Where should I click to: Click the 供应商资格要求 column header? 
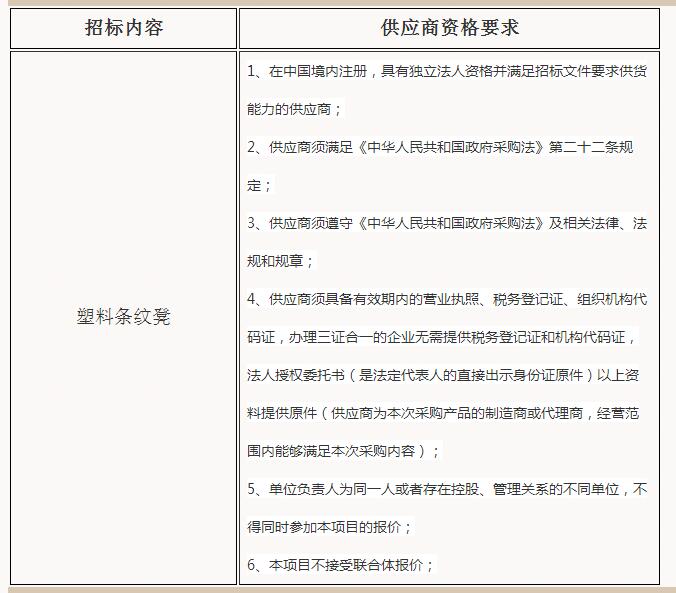point(449,28)
